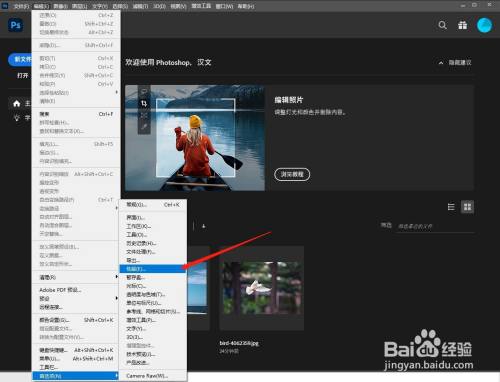Screen dimensions: 500x382
Task: Select 菜单(U)... Alt+Shift+Ctrl+M entry
Action: click(x=76, y=359)
